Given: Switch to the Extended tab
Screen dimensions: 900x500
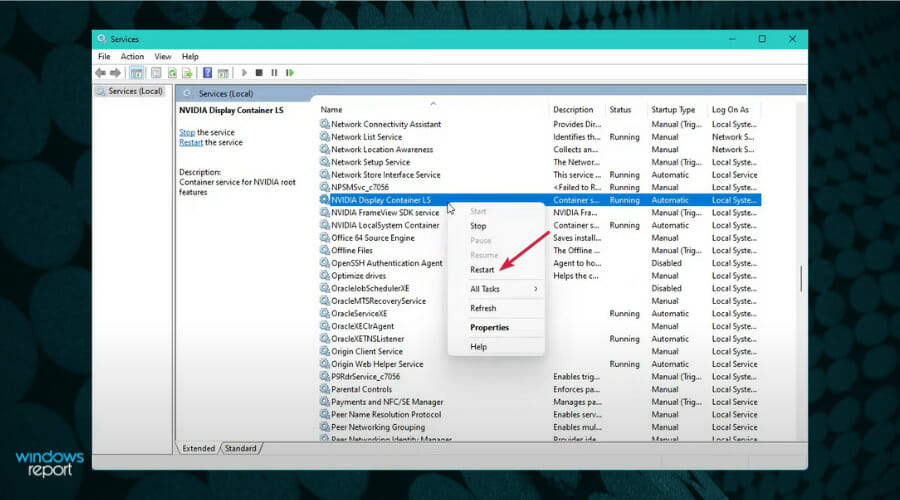Looking at the screenshot, I should (199, 448).
